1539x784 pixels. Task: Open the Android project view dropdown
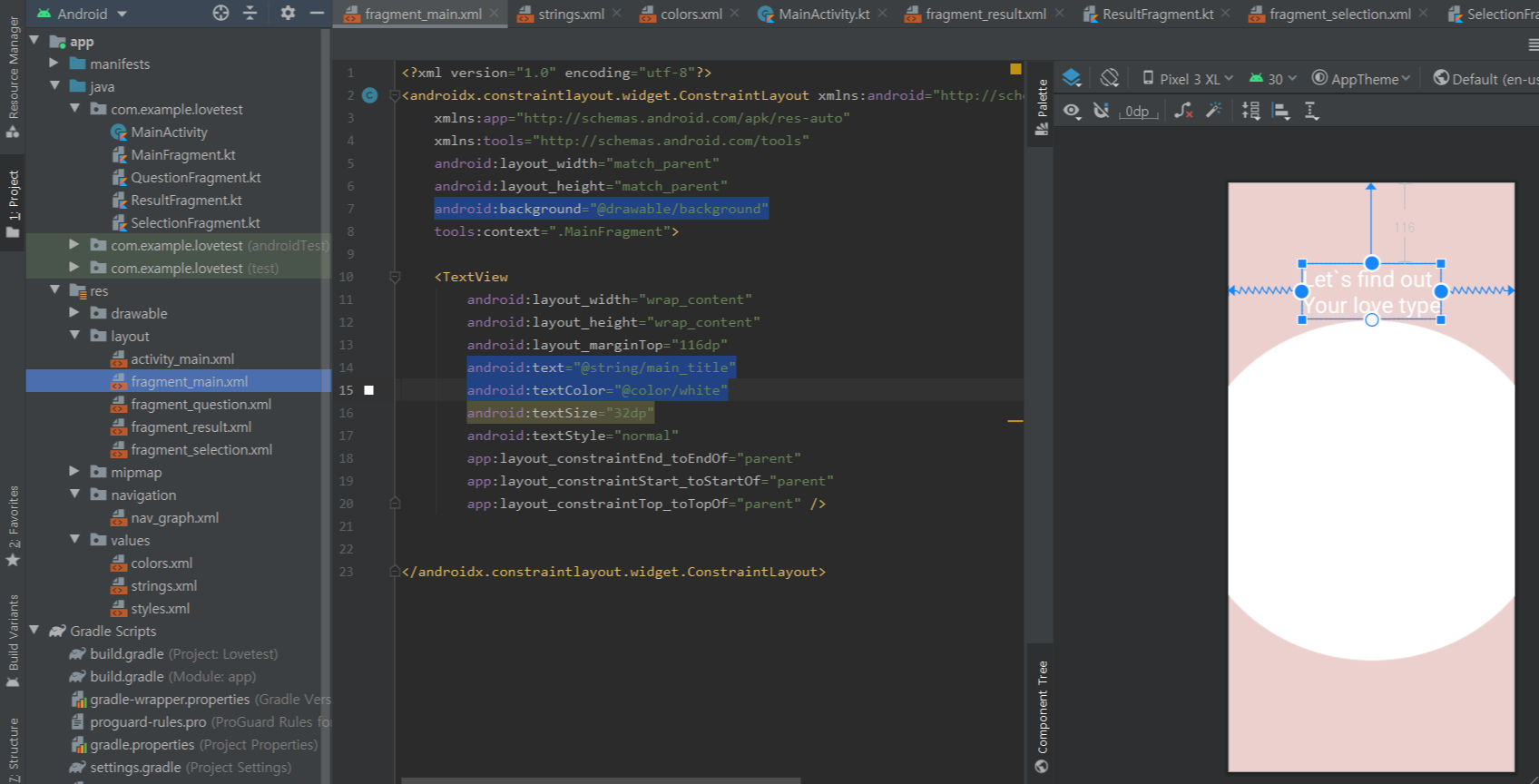coord(82,14)
